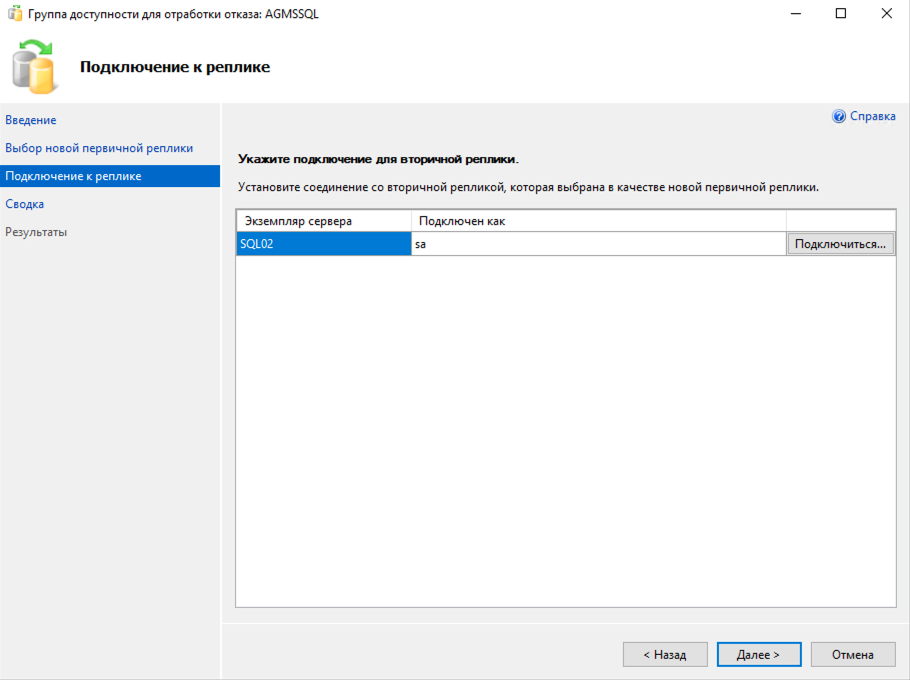Minimize the failover wizard window
Image resolution: width=910 pixels, height=680 pixels.
click(x=796, y=13)
